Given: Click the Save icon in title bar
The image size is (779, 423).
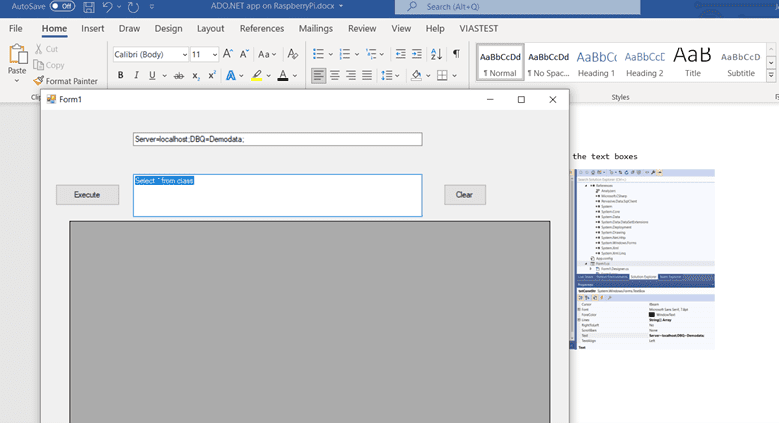Looking at the screenshot, I should tap(89, 7).
